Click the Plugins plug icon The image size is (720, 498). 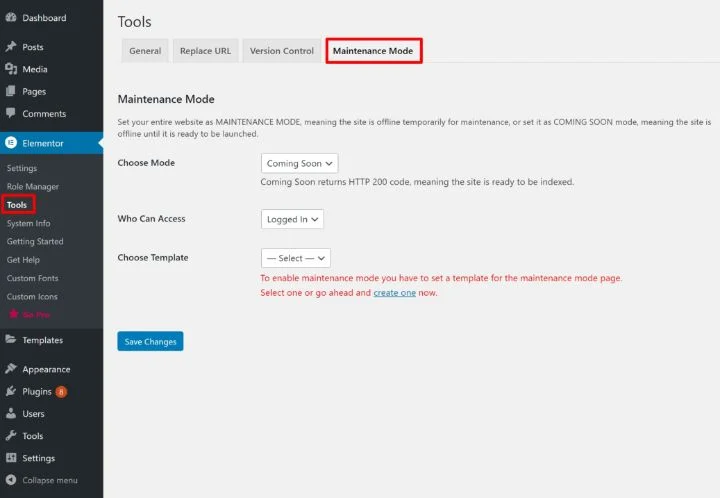click(x=11, y=391)
